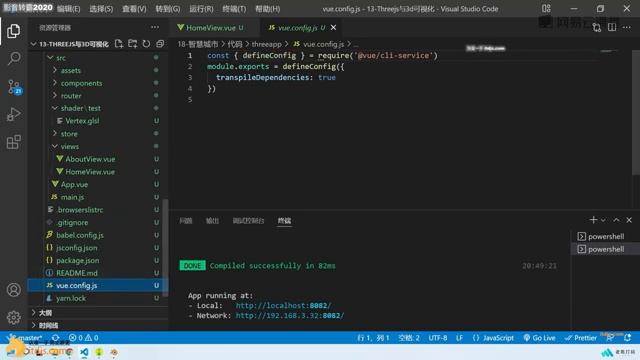Image resolution: width=640 pixels, height=360 pixels.
Task: Open the terminal launch profile dropdown
Action: pos(603,220)
